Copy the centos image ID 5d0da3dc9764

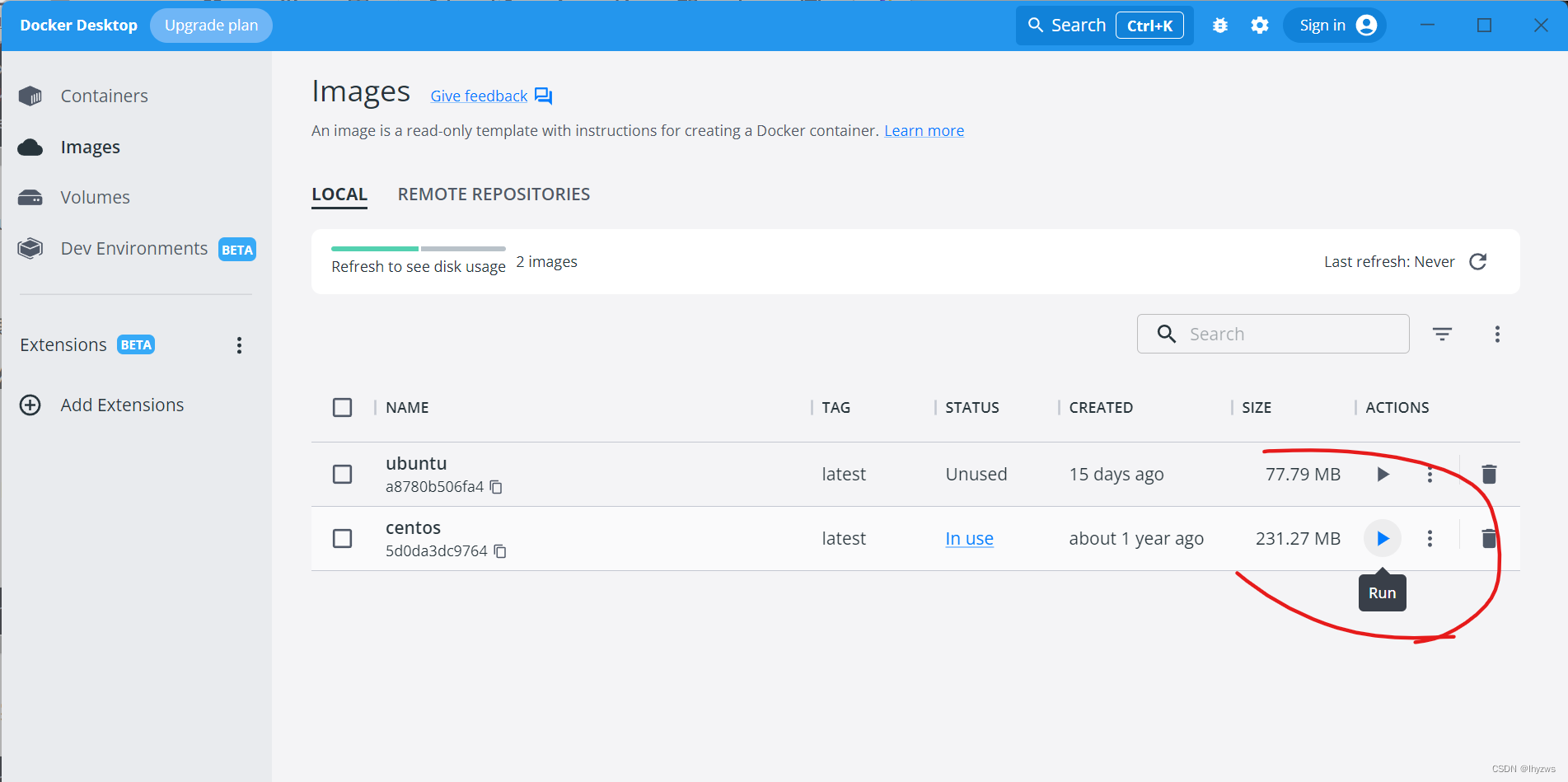[500, 551]
